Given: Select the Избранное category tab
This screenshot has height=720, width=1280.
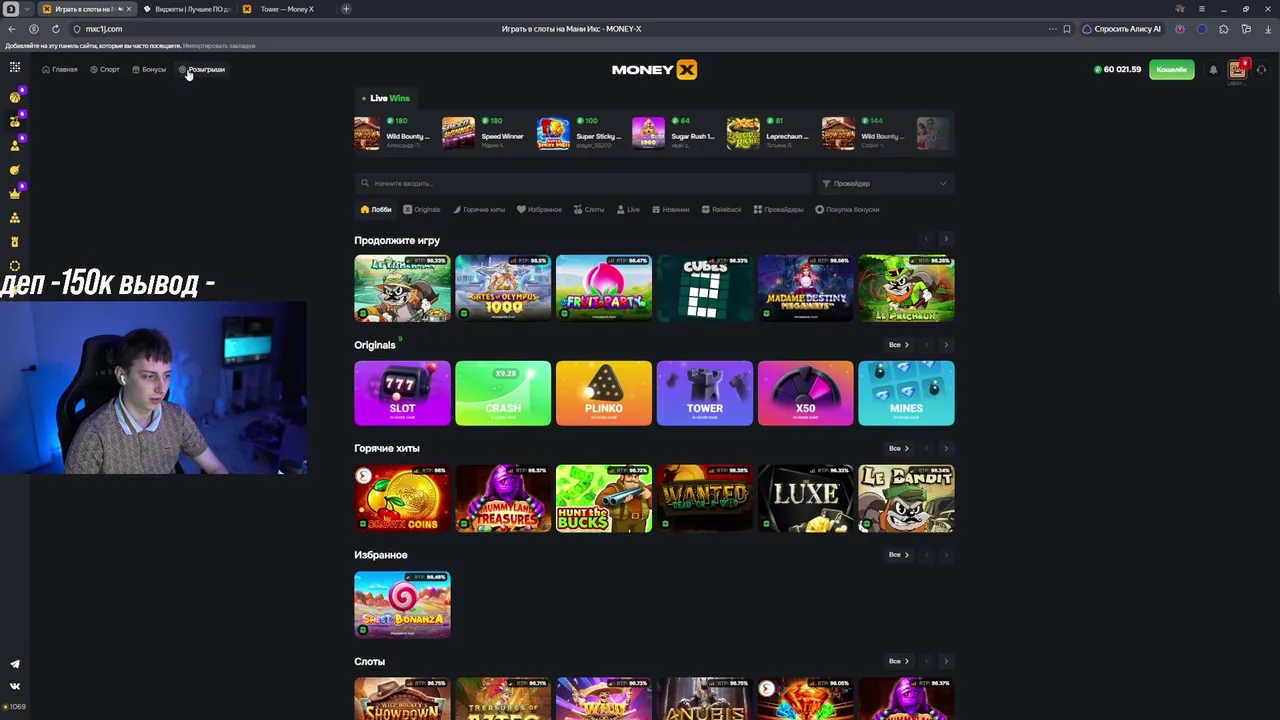Looking at the screenshot, I should [540, 210].
